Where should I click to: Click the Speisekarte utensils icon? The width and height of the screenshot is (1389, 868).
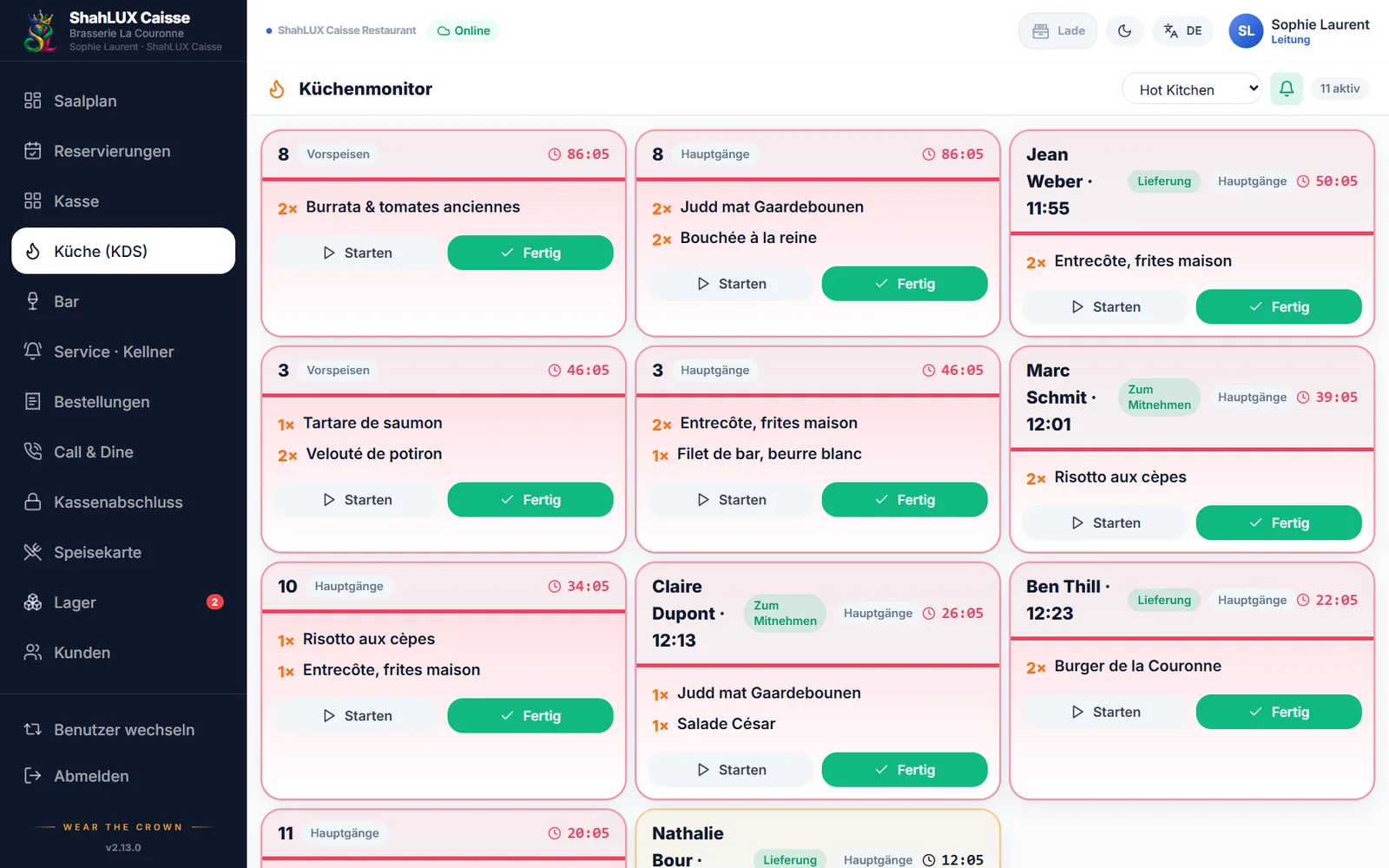point(33,552)
